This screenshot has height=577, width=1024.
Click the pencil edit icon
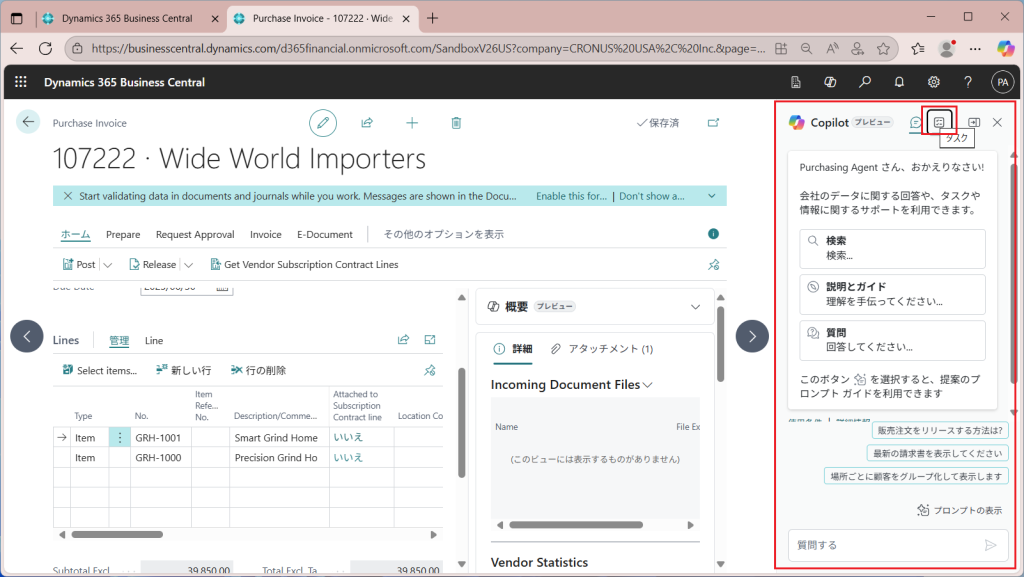(323, 123)
